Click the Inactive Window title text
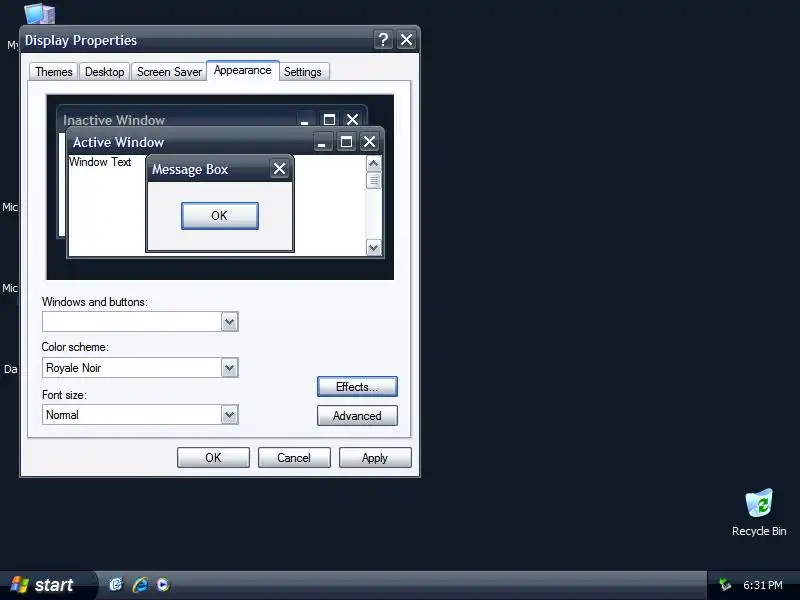800x600 pixels. pyautogui.click(x=114, y=120)
